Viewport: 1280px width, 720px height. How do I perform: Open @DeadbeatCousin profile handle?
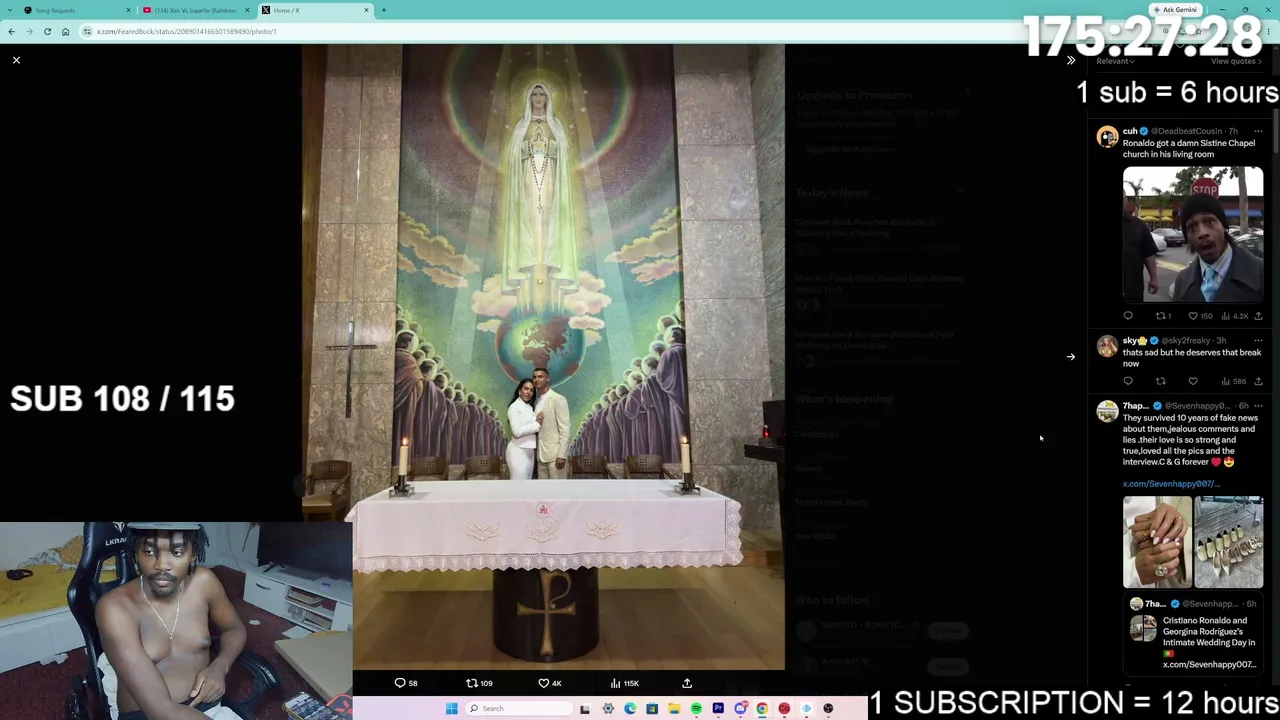tap(1187, 131)
